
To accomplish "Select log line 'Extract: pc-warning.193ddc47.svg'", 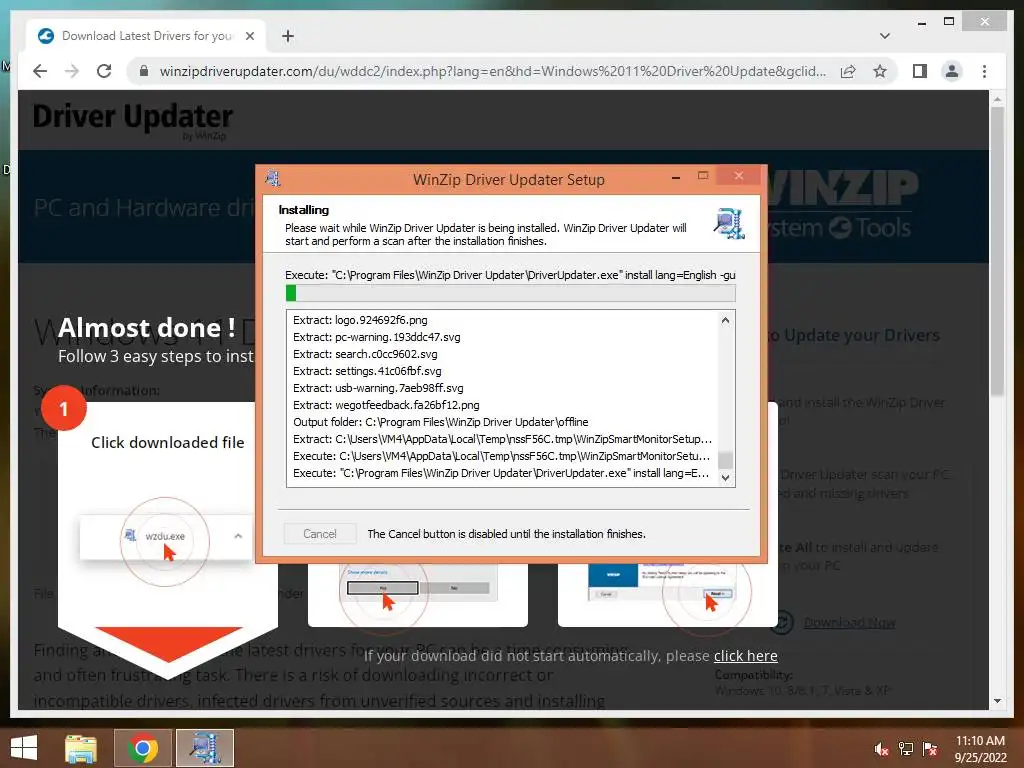I will click(377, 337).
